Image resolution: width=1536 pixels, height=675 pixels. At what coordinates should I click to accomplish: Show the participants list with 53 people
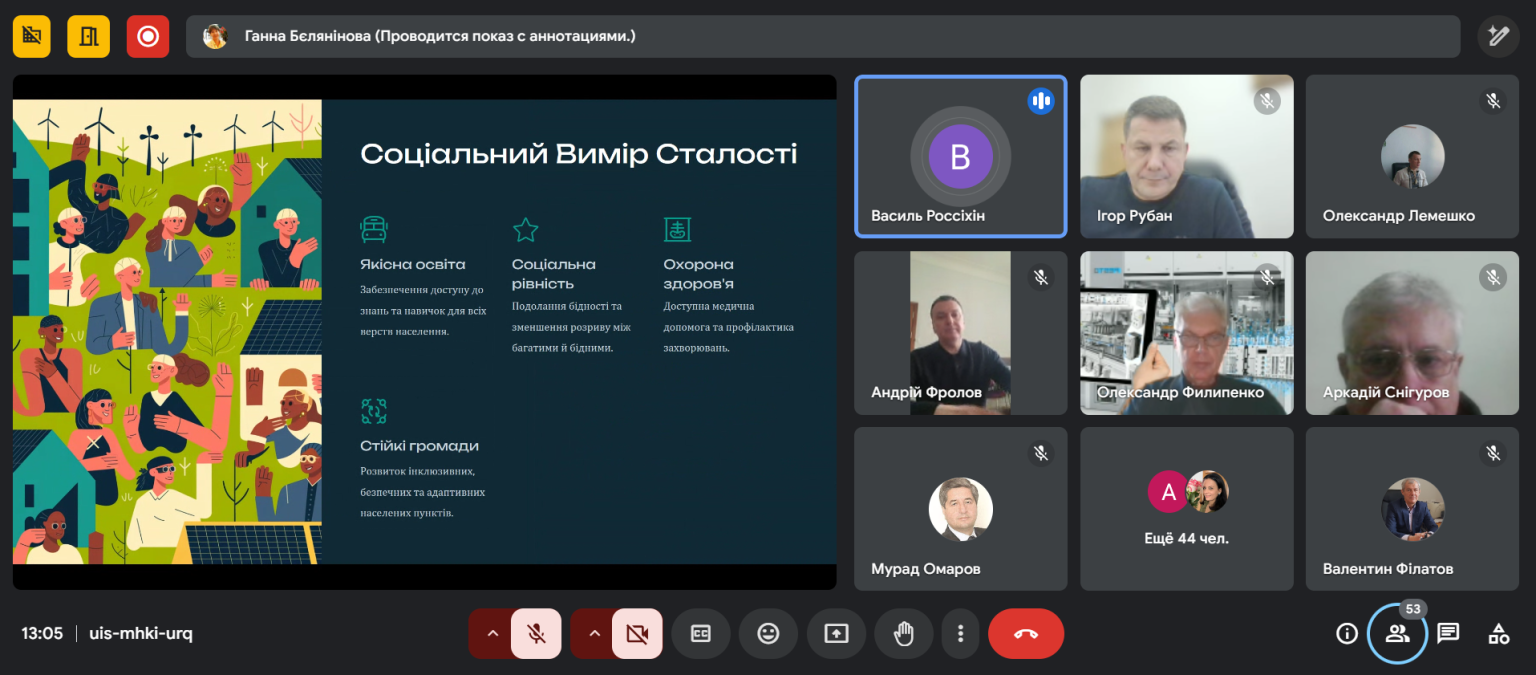[1397, 633]
